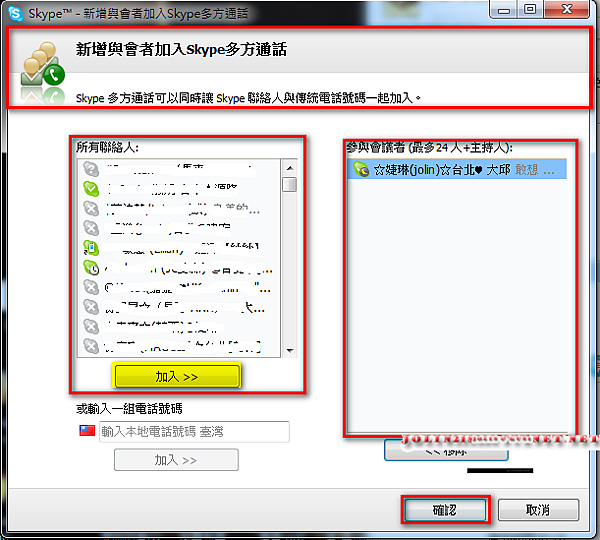The height and width of the screenshot is (540, 600).
Task: Open the Taiwan flag country selector
Action: (87, 431)
